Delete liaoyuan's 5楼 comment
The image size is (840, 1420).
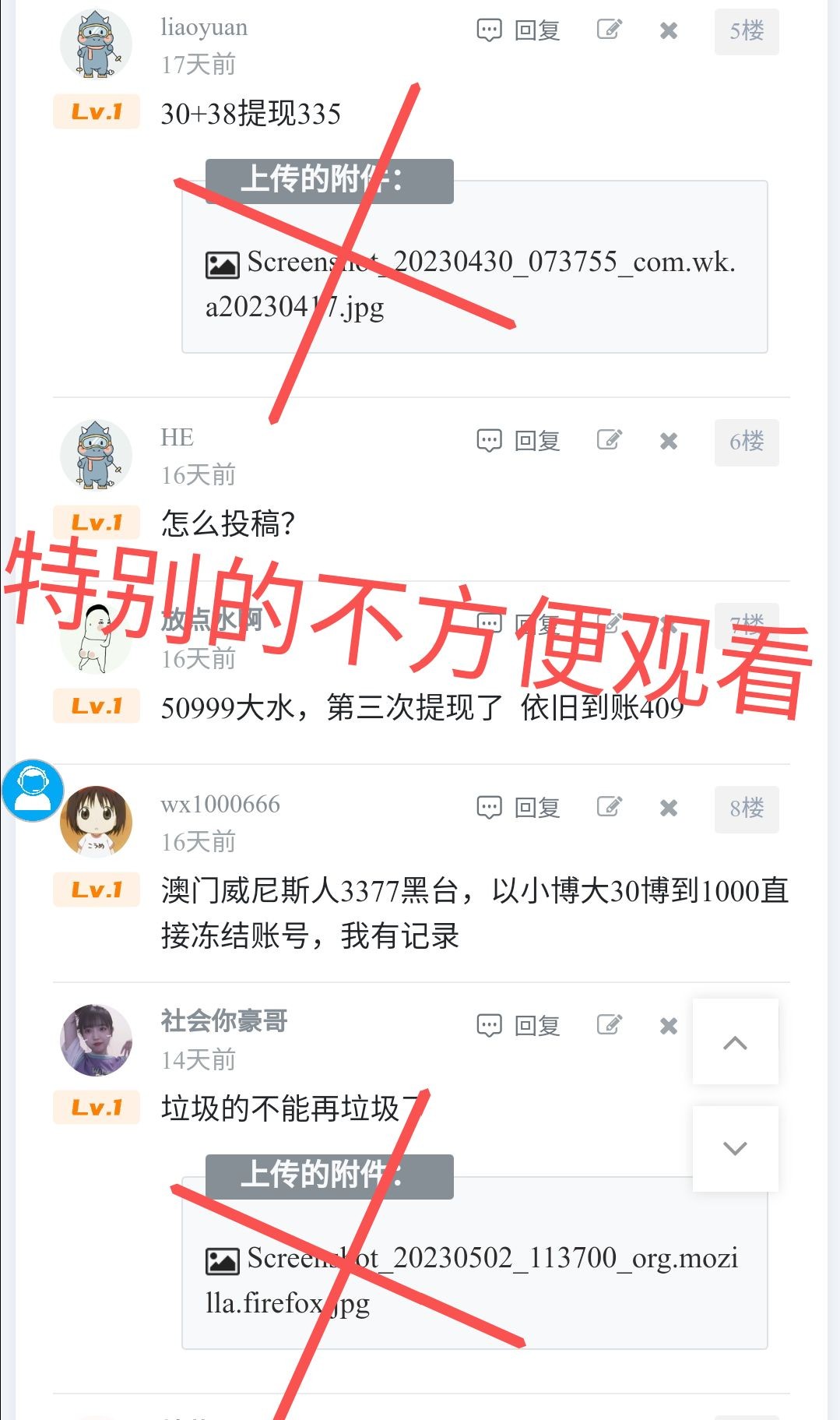[x=669, y=31]
